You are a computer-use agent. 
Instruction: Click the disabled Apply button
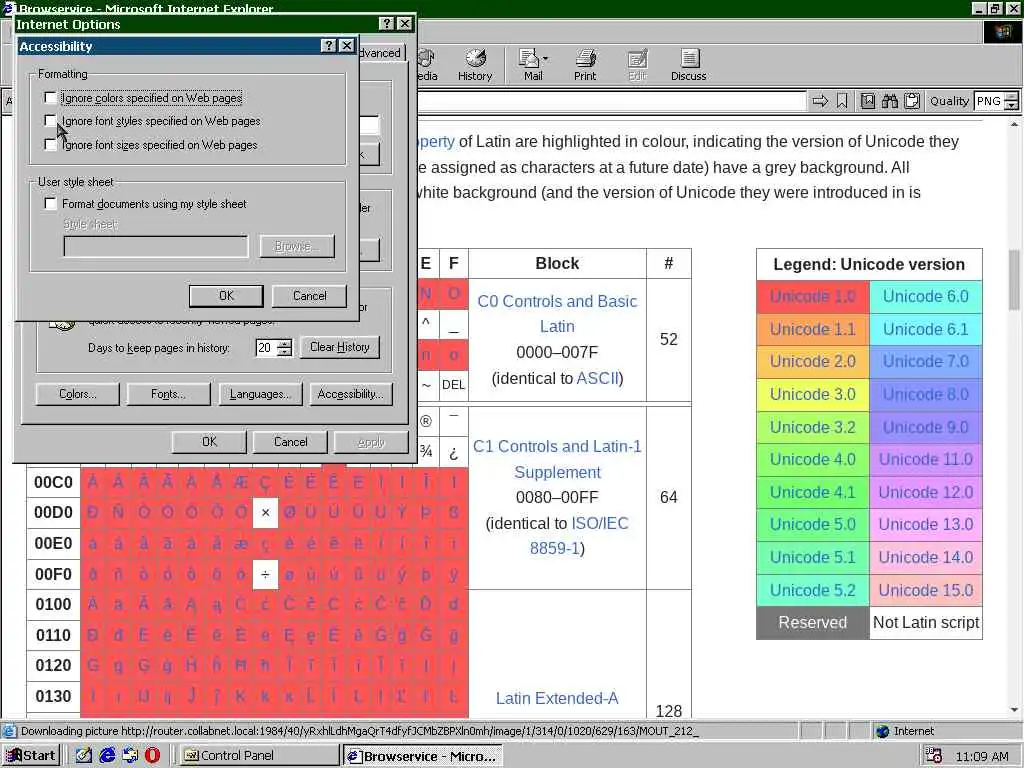click(x=371, y=442)
